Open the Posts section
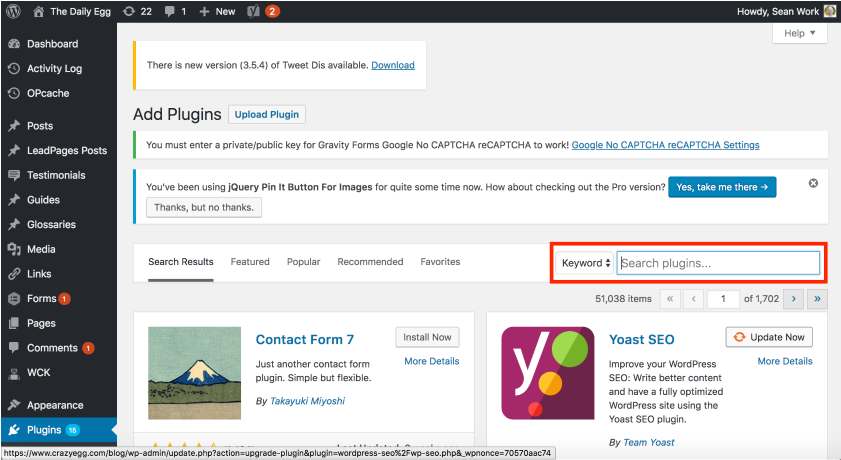This screenshot has height=460, width=841. click(x=40, y=126)
